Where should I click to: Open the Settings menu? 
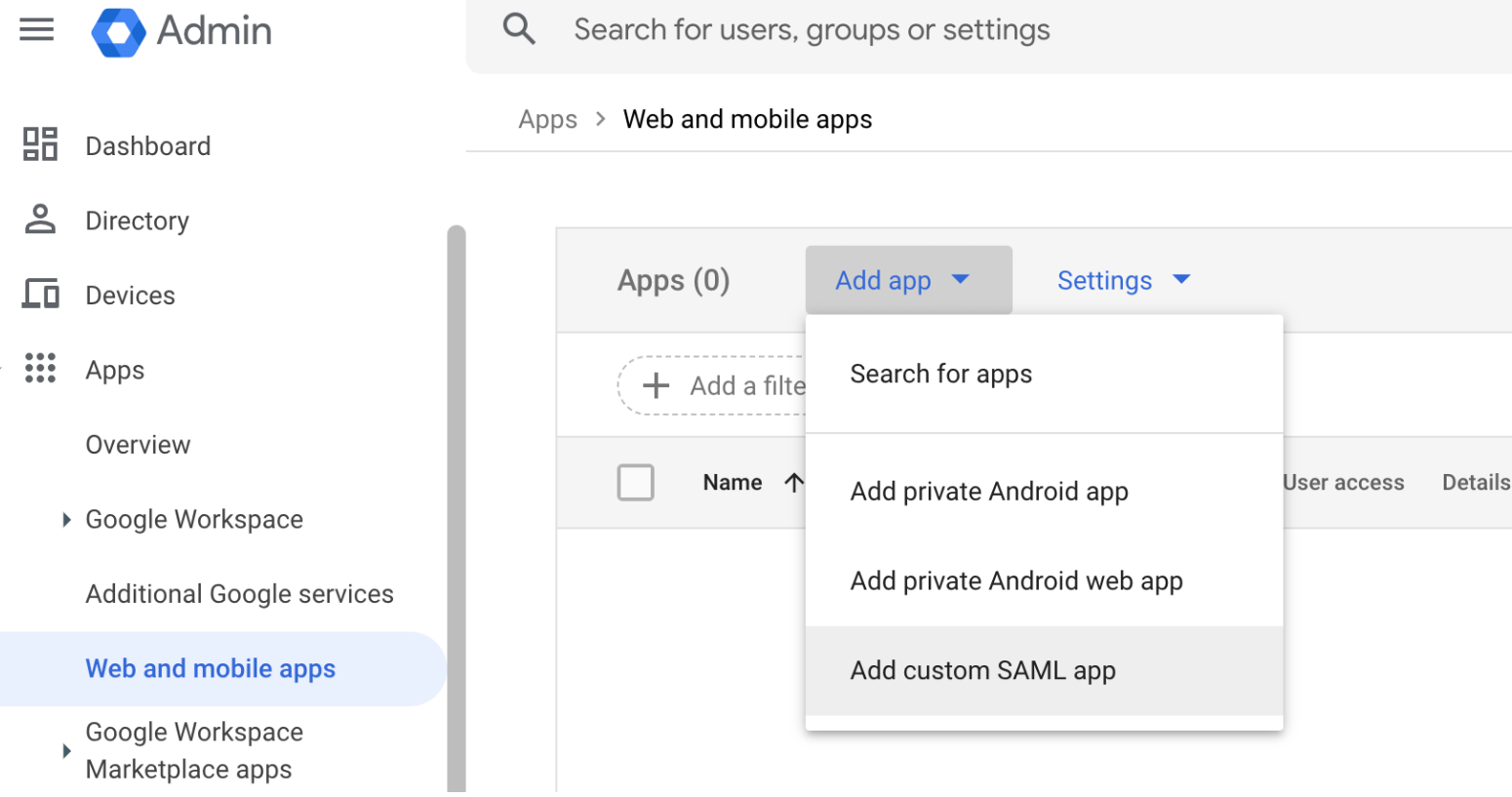(x=1123, y=280)
